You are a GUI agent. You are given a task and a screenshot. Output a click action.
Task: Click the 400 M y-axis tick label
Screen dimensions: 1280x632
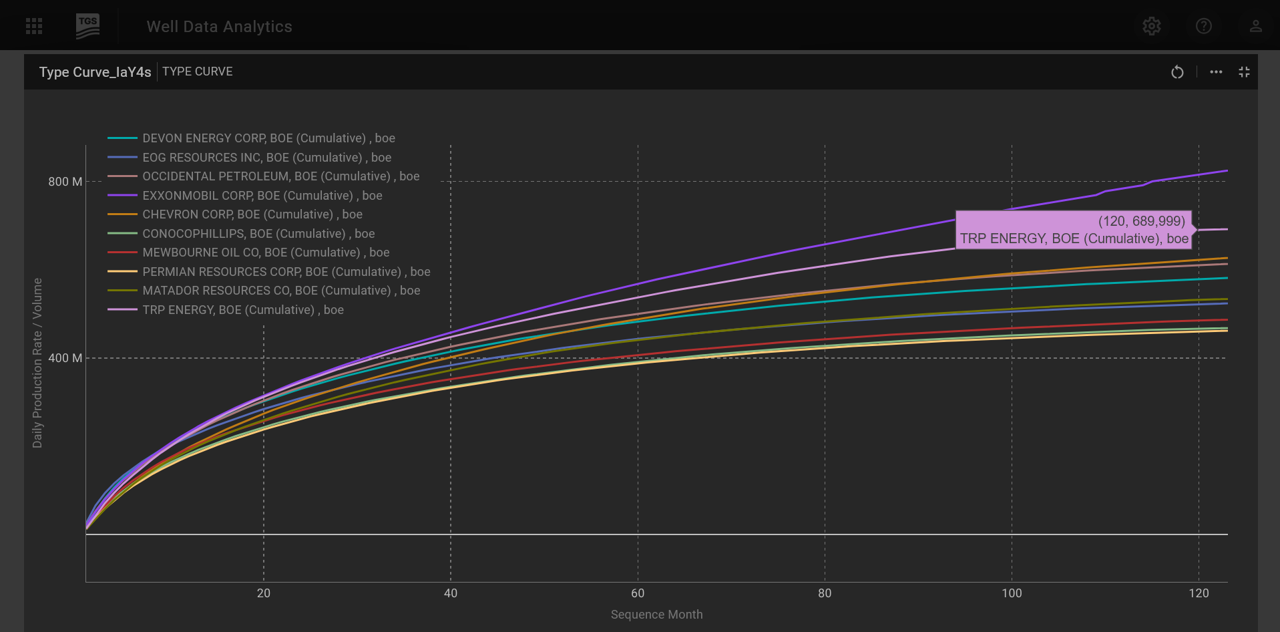[64, 358]
